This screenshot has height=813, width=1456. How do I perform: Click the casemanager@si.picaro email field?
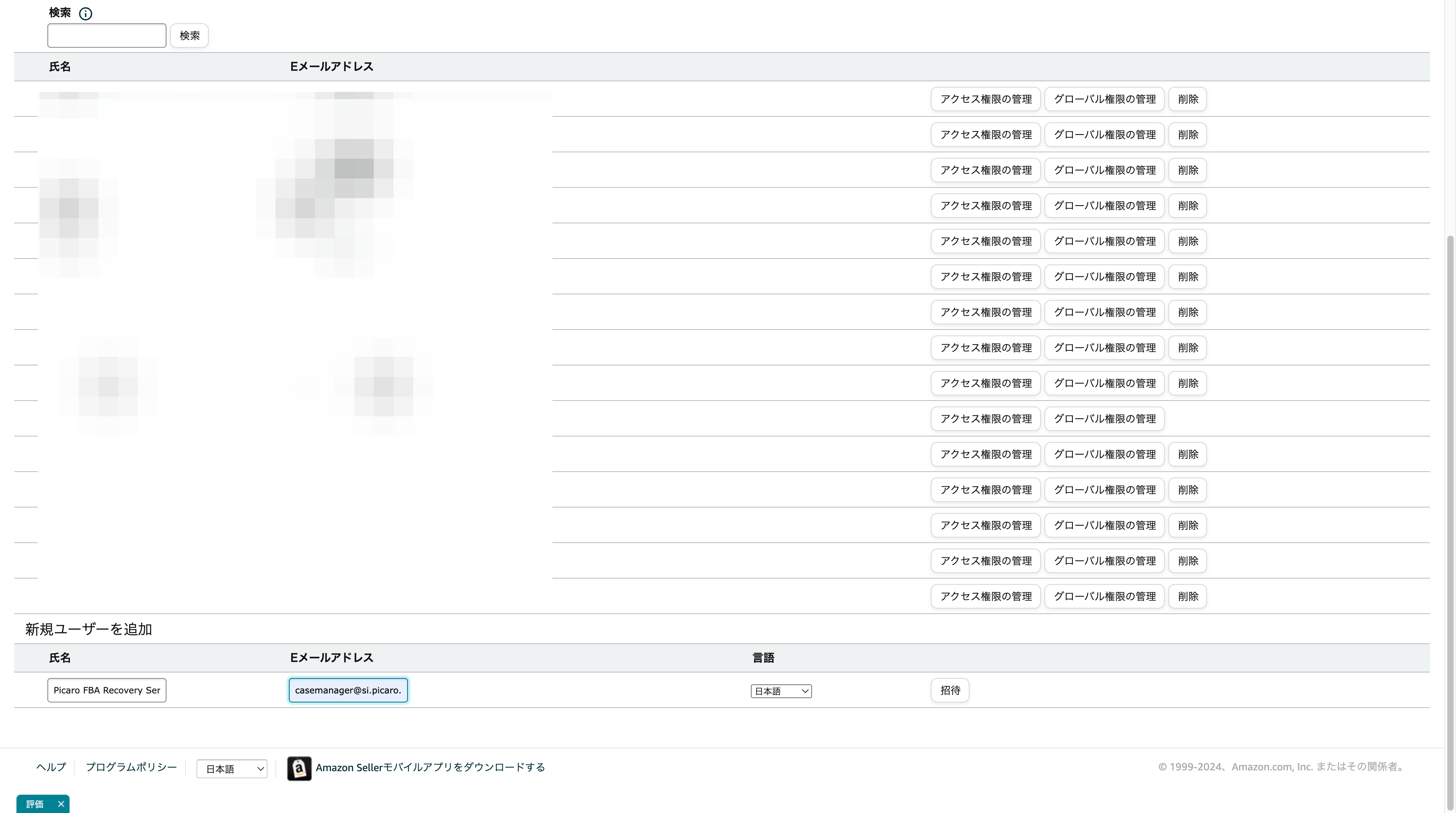pyautogui.click(x=348, y=690)
